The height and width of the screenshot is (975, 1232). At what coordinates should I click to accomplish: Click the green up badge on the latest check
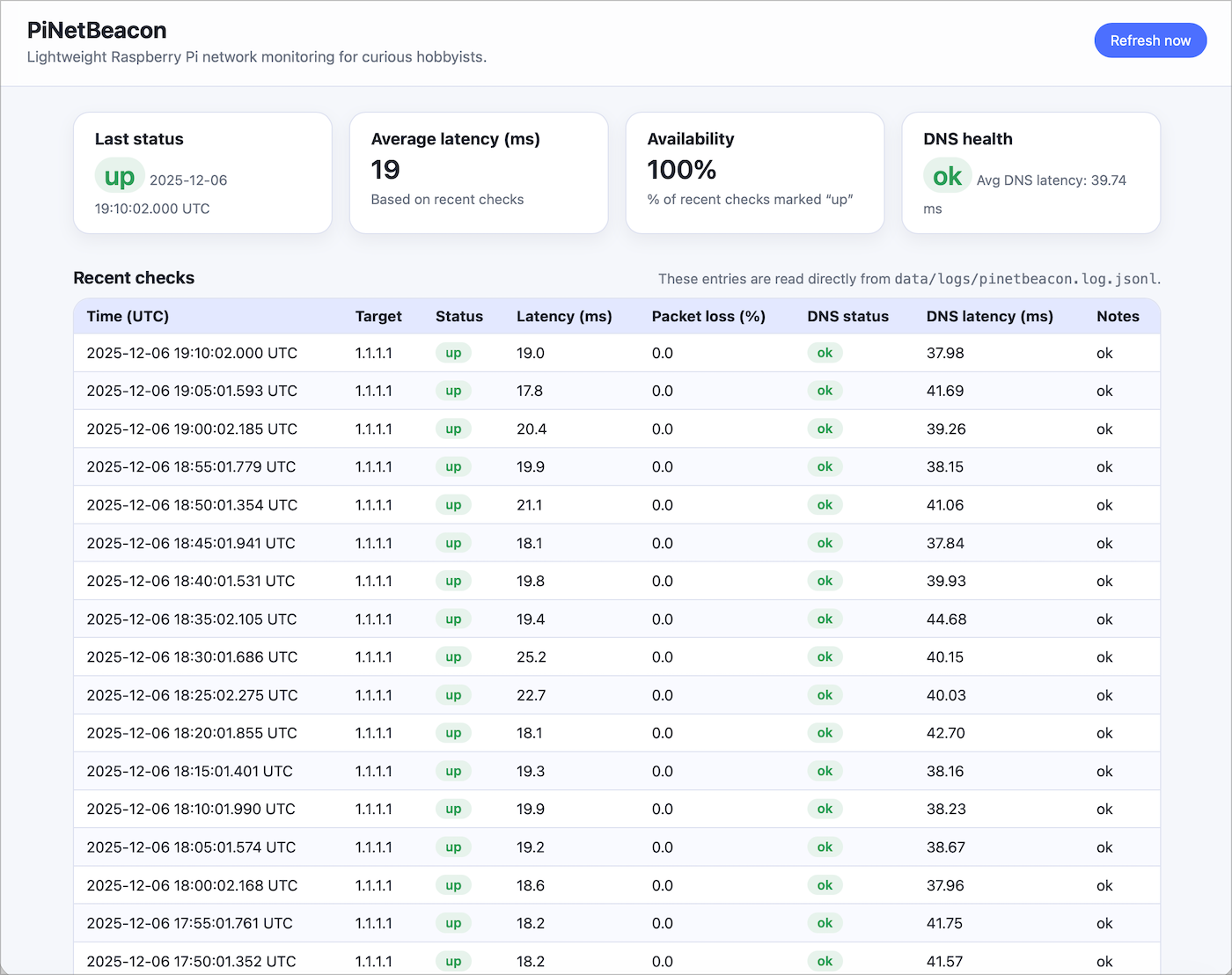click(x=453, y=353)
